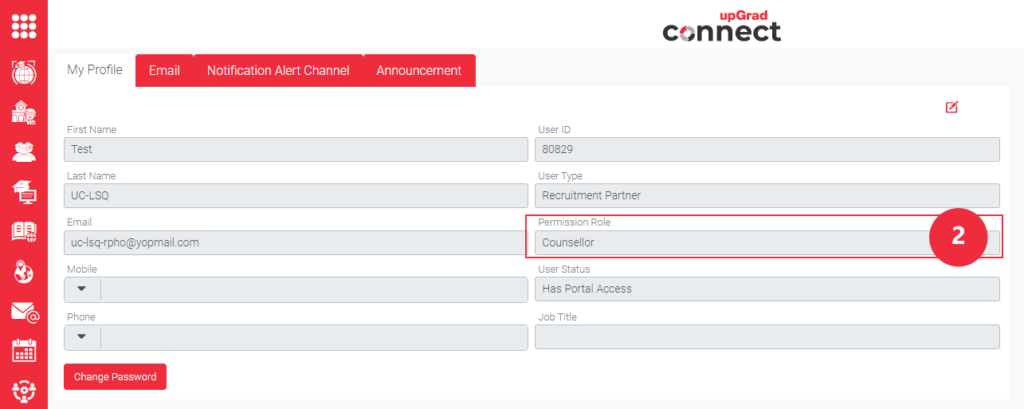Open the globe location pin icon
The width and height of the screenshot is (1024, 409).
pyautogui.click(x=24, y=271)
